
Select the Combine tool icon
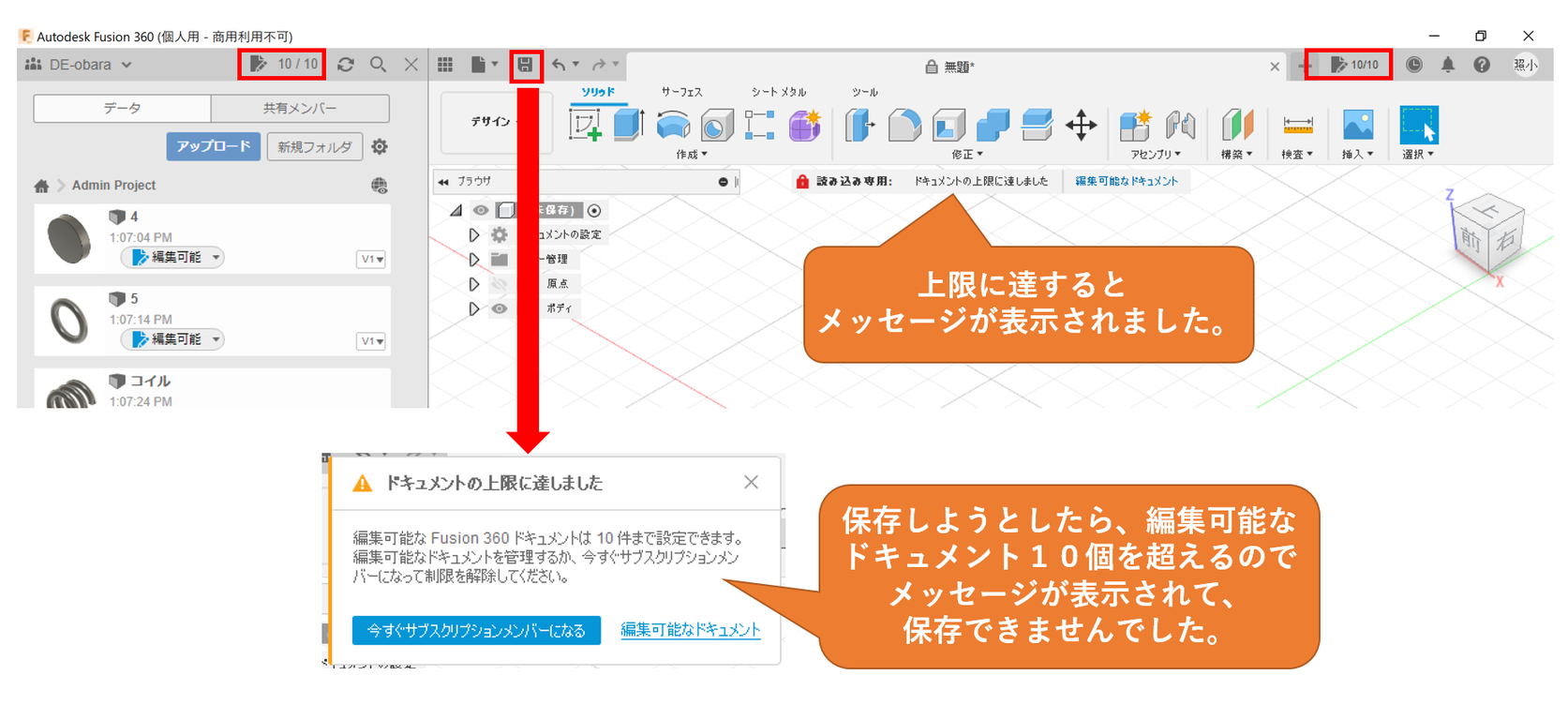pos(993,125)
